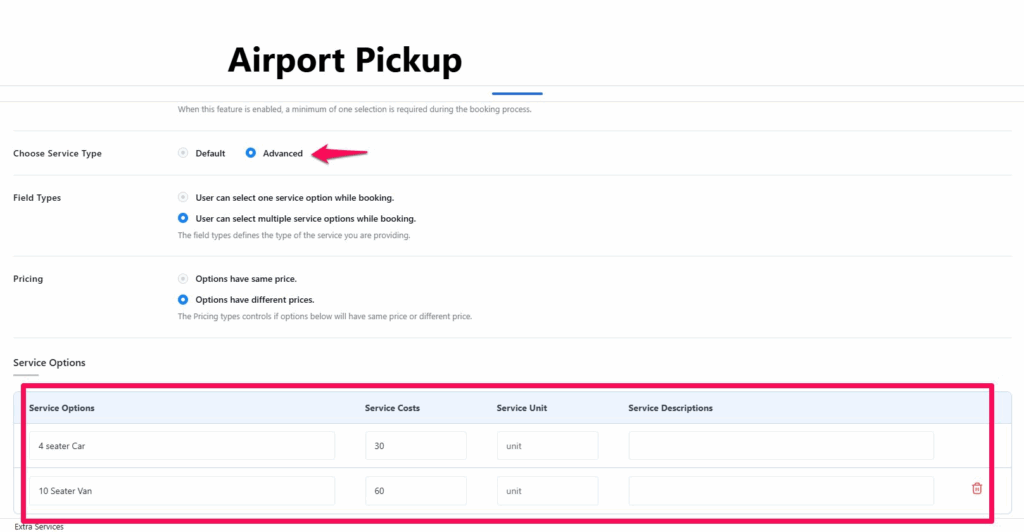Select the Advanced service type

251,153
